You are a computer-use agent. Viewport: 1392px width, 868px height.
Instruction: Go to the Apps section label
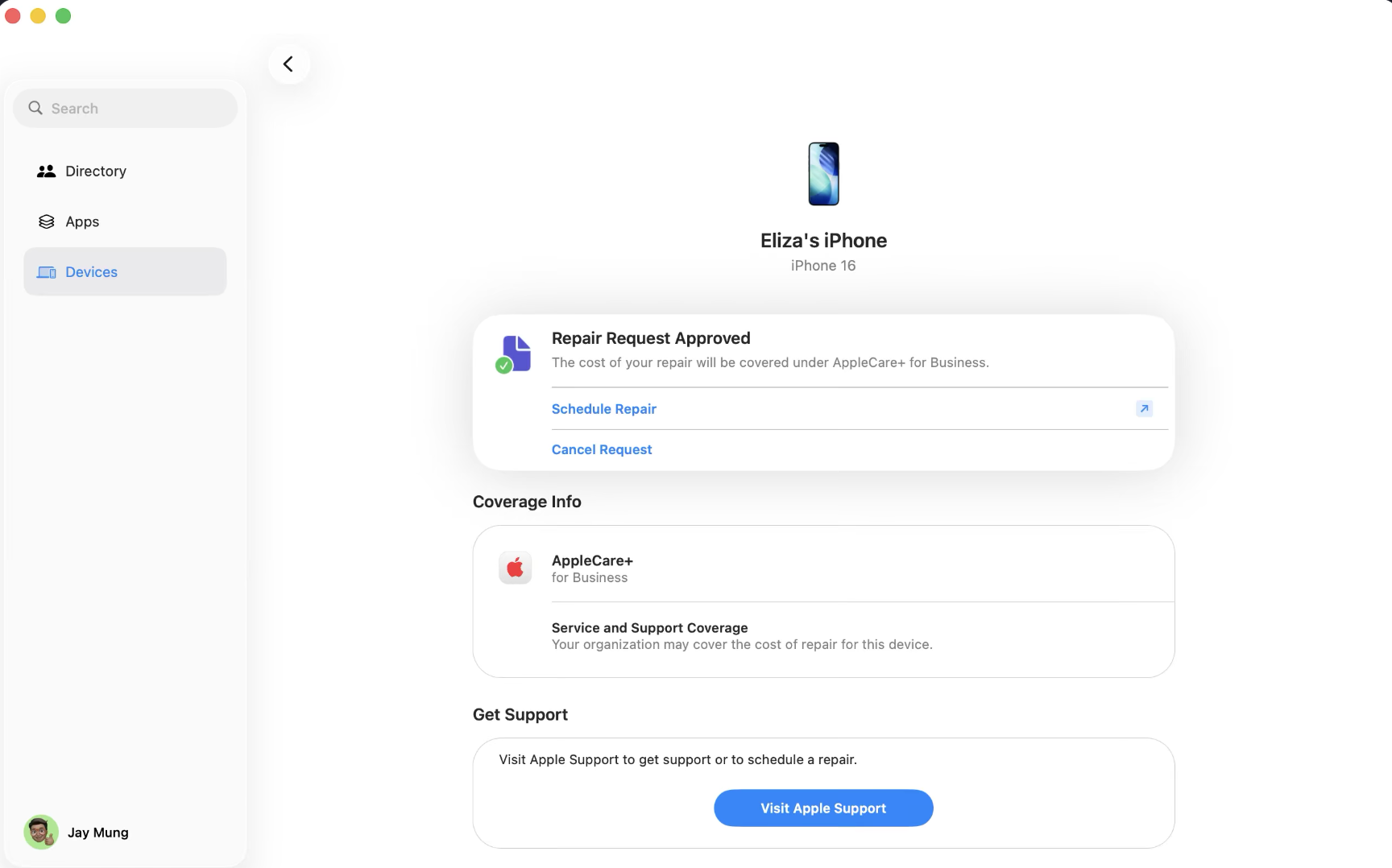pos(82,221)
